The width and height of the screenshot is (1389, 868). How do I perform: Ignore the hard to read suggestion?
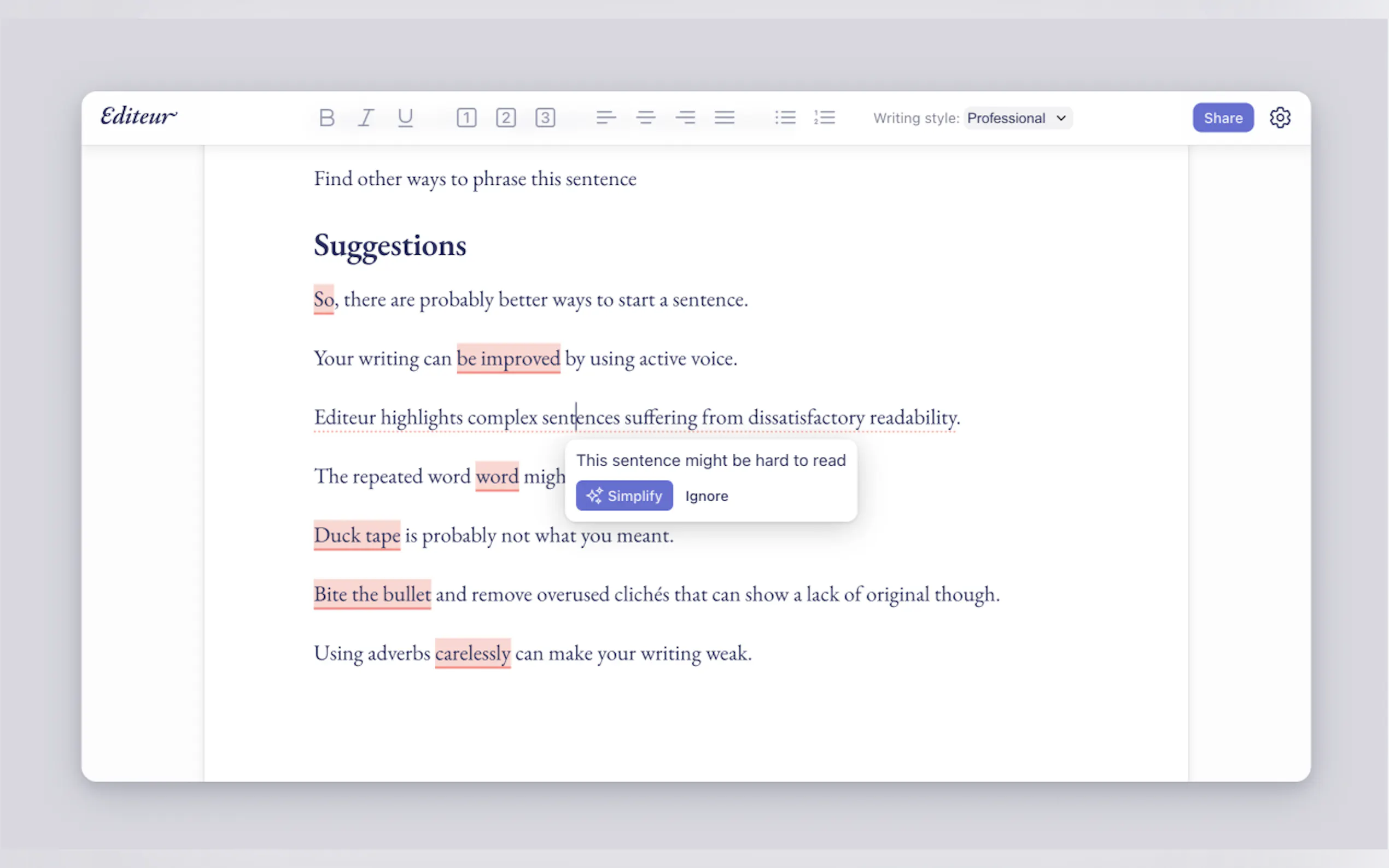[707, 496]
